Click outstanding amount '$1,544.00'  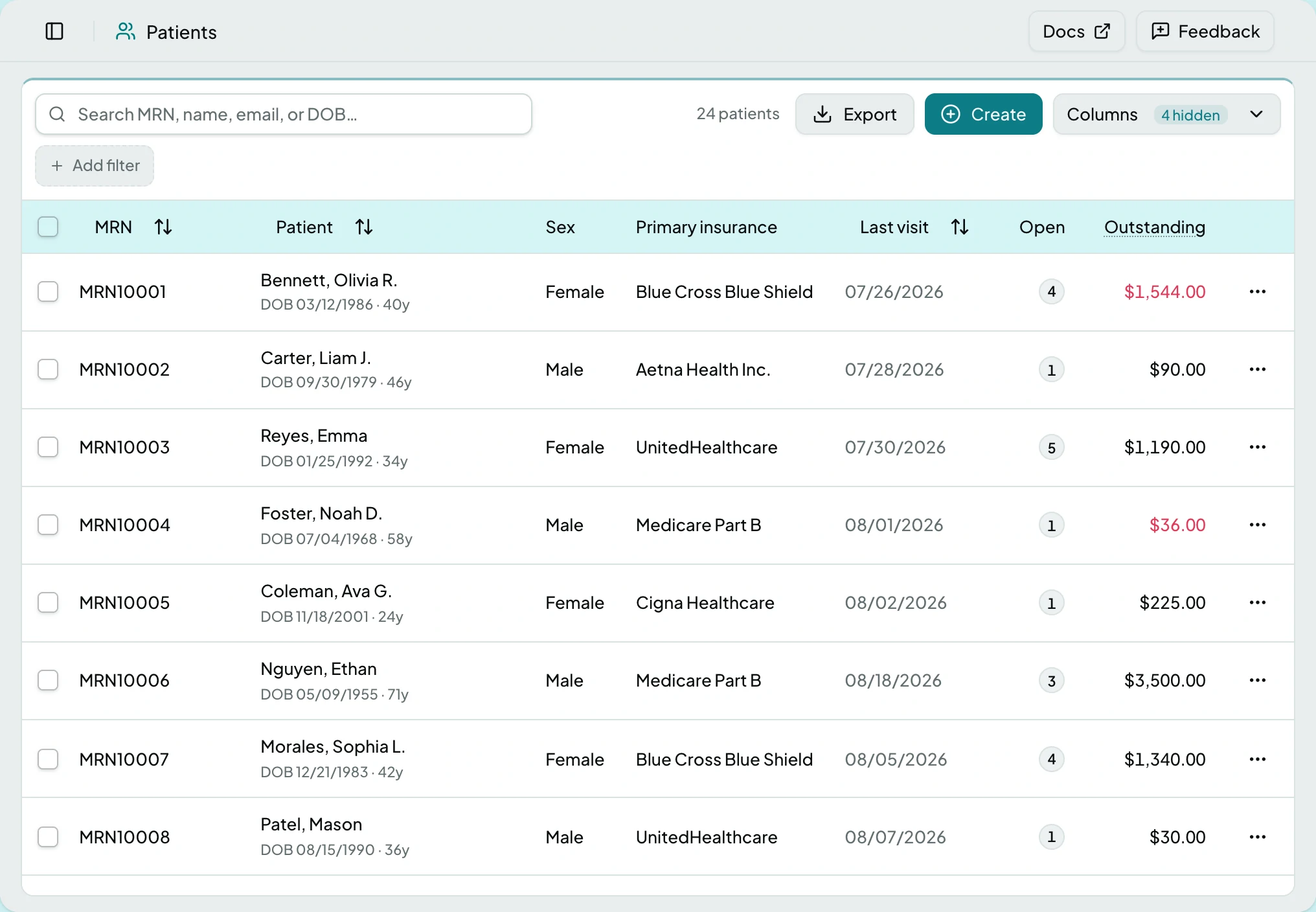coord(1164,291)
